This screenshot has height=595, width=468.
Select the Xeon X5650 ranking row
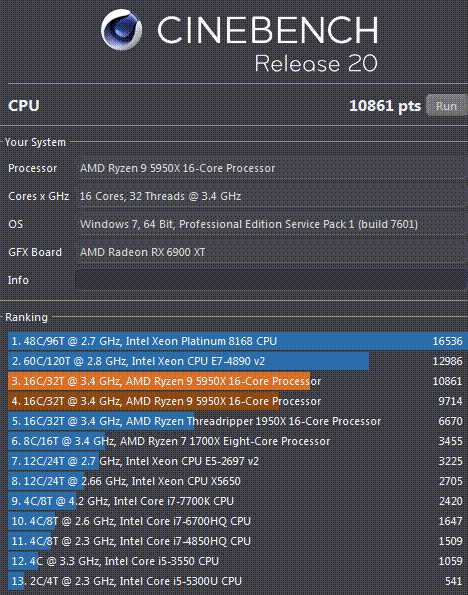point(238,481)
